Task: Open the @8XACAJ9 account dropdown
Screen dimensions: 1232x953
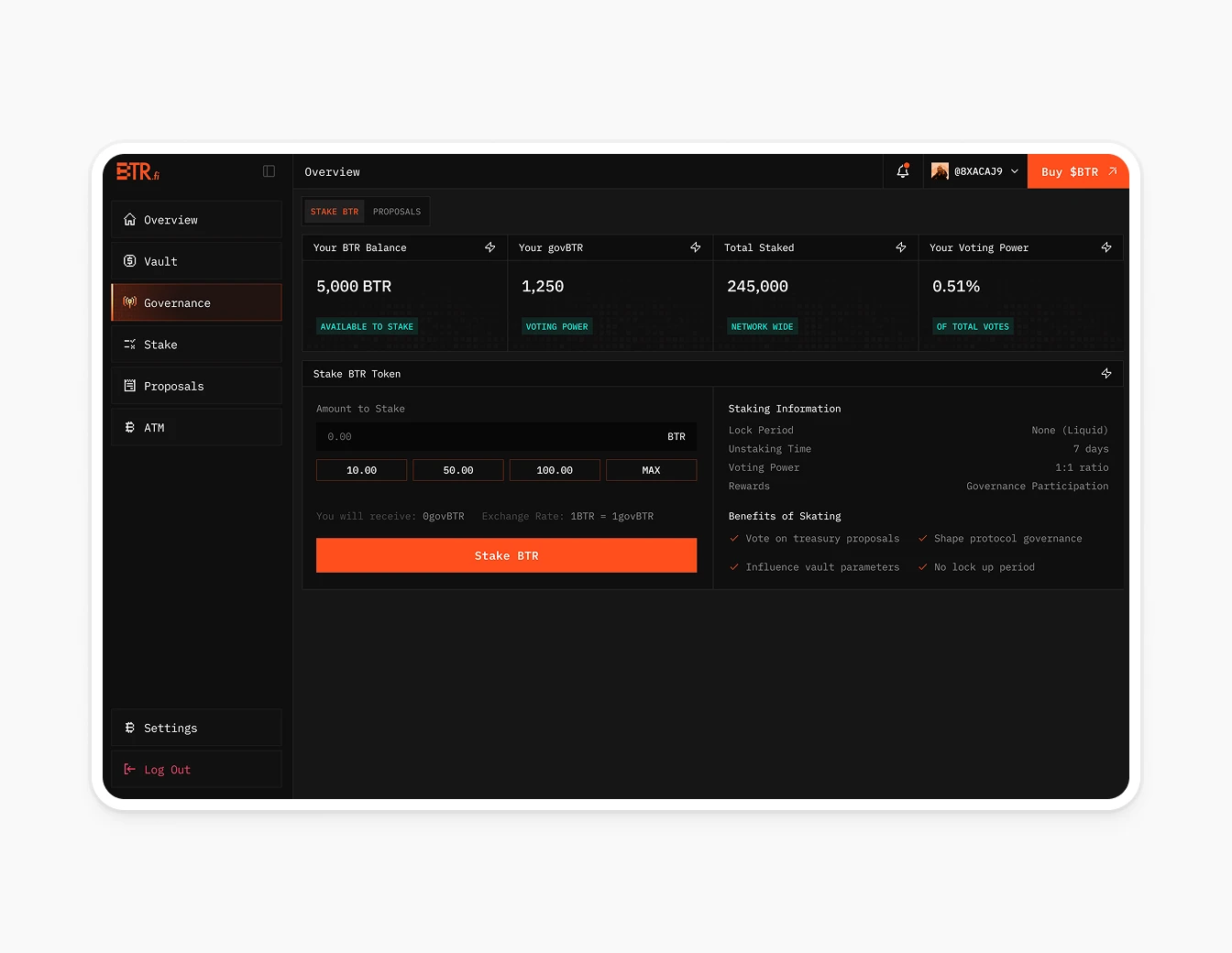Action: coord(974,171)
